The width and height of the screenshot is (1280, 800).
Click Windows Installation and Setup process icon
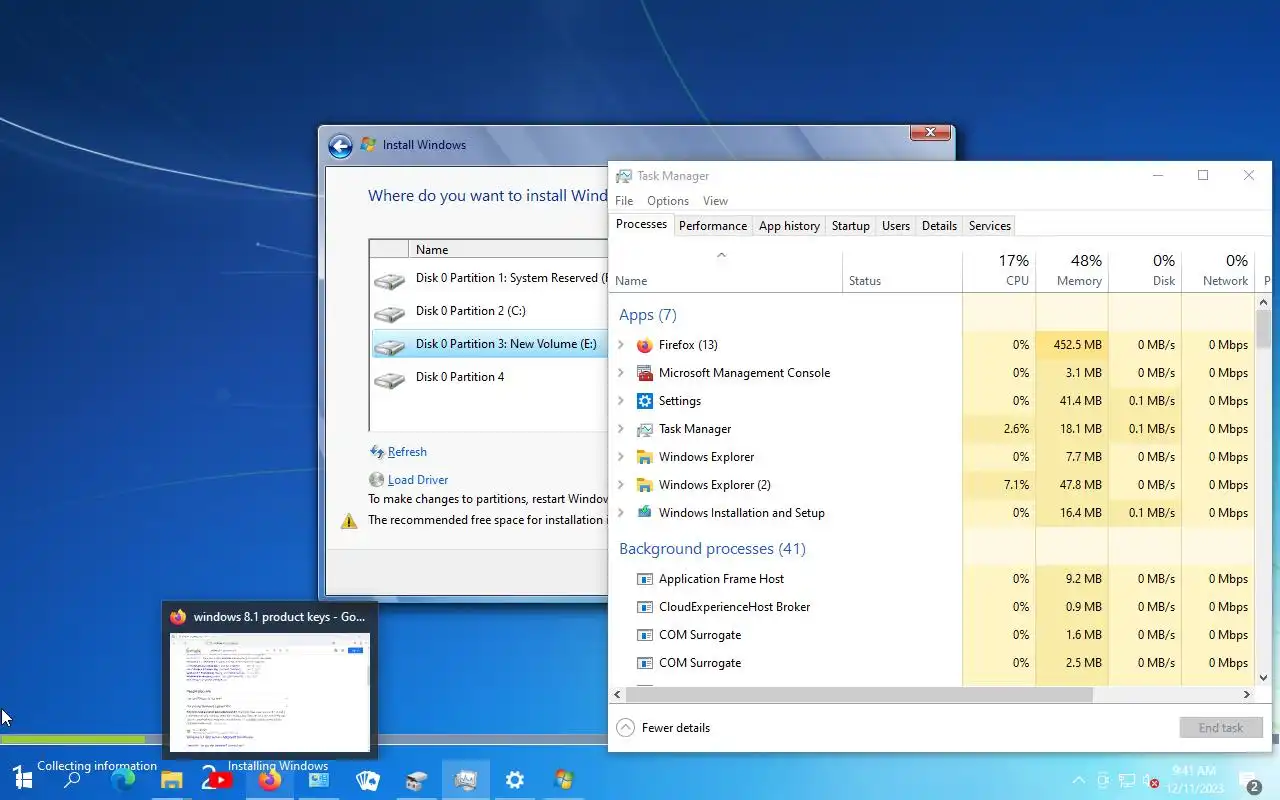[645, 513]
